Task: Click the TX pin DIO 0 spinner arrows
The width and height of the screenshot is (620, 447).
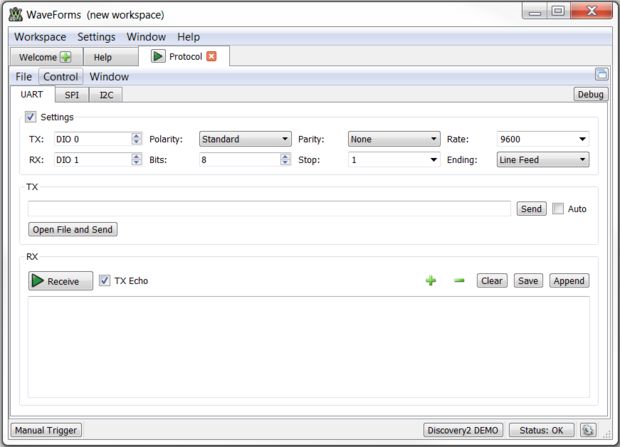Action: click(x=136, y=139)
